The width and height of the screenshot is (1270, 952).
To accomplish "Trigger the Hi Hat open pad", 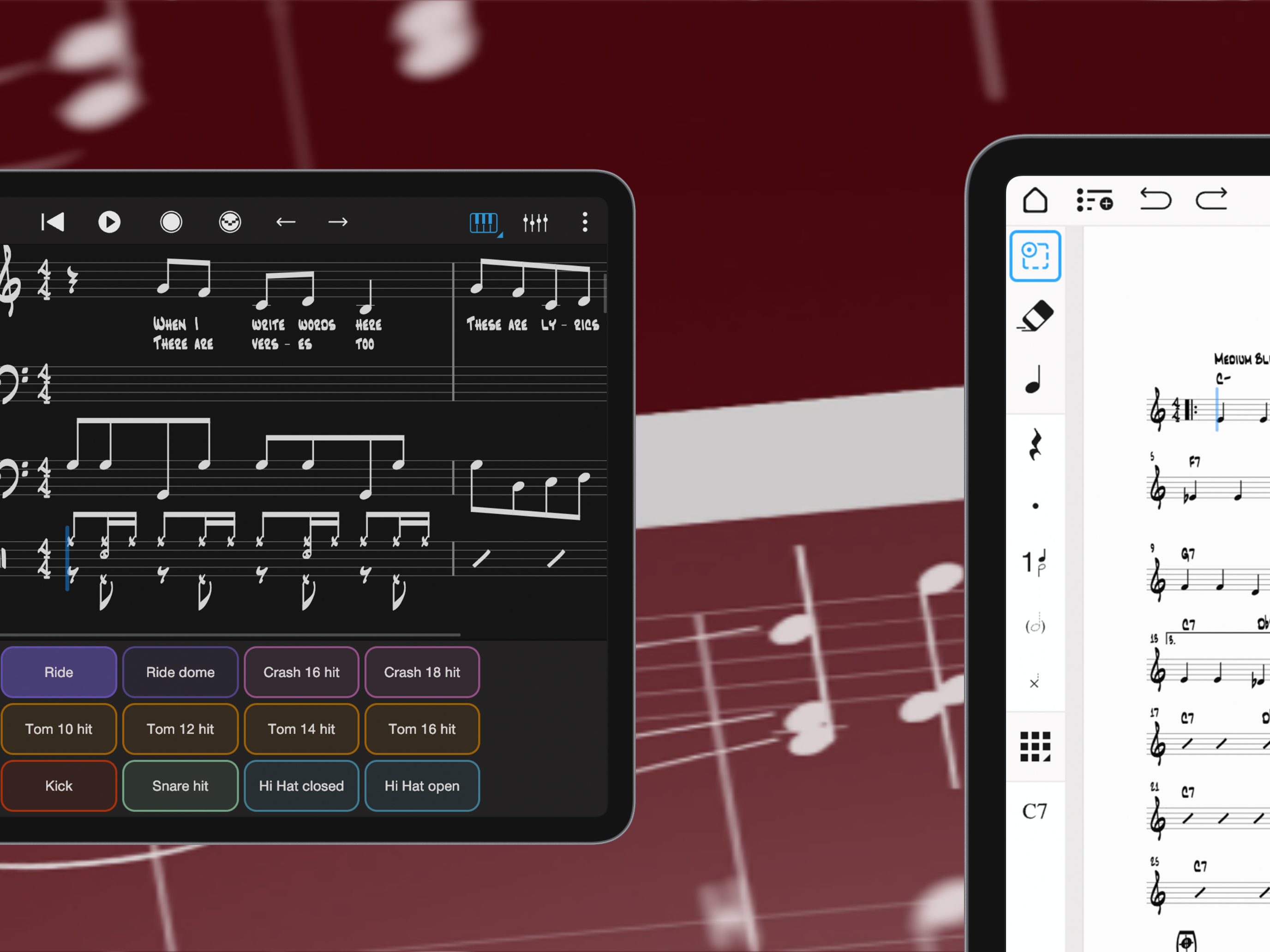I will (422, 785).
